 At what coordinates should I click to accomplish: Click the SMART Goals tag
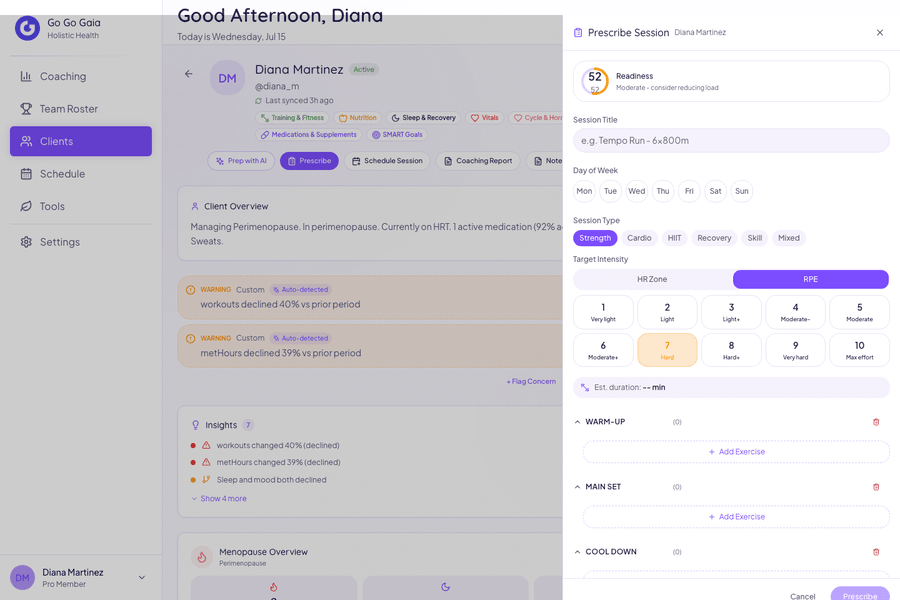(x=397, y=134)
